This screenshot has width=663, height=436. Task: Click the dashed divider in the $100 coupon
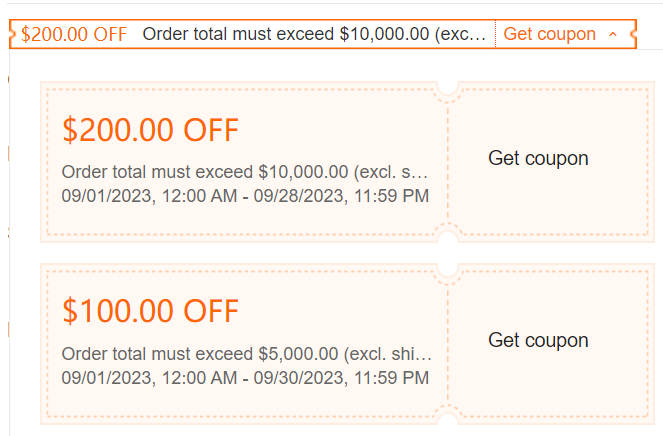pyautogui.click(x=448, y=342)
